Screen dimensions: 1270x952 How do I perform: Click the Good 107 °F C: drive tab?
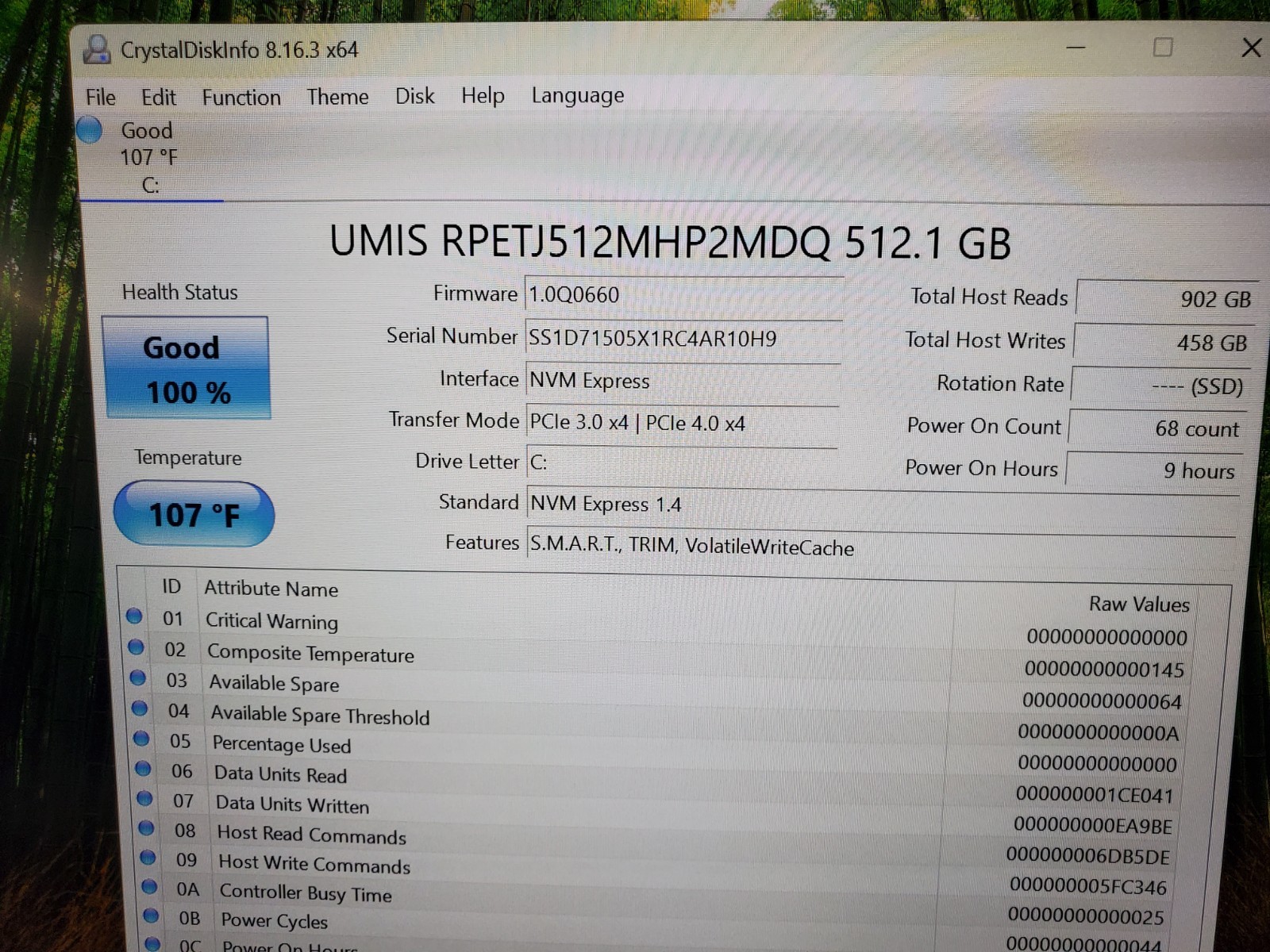[x=149, y=157]
